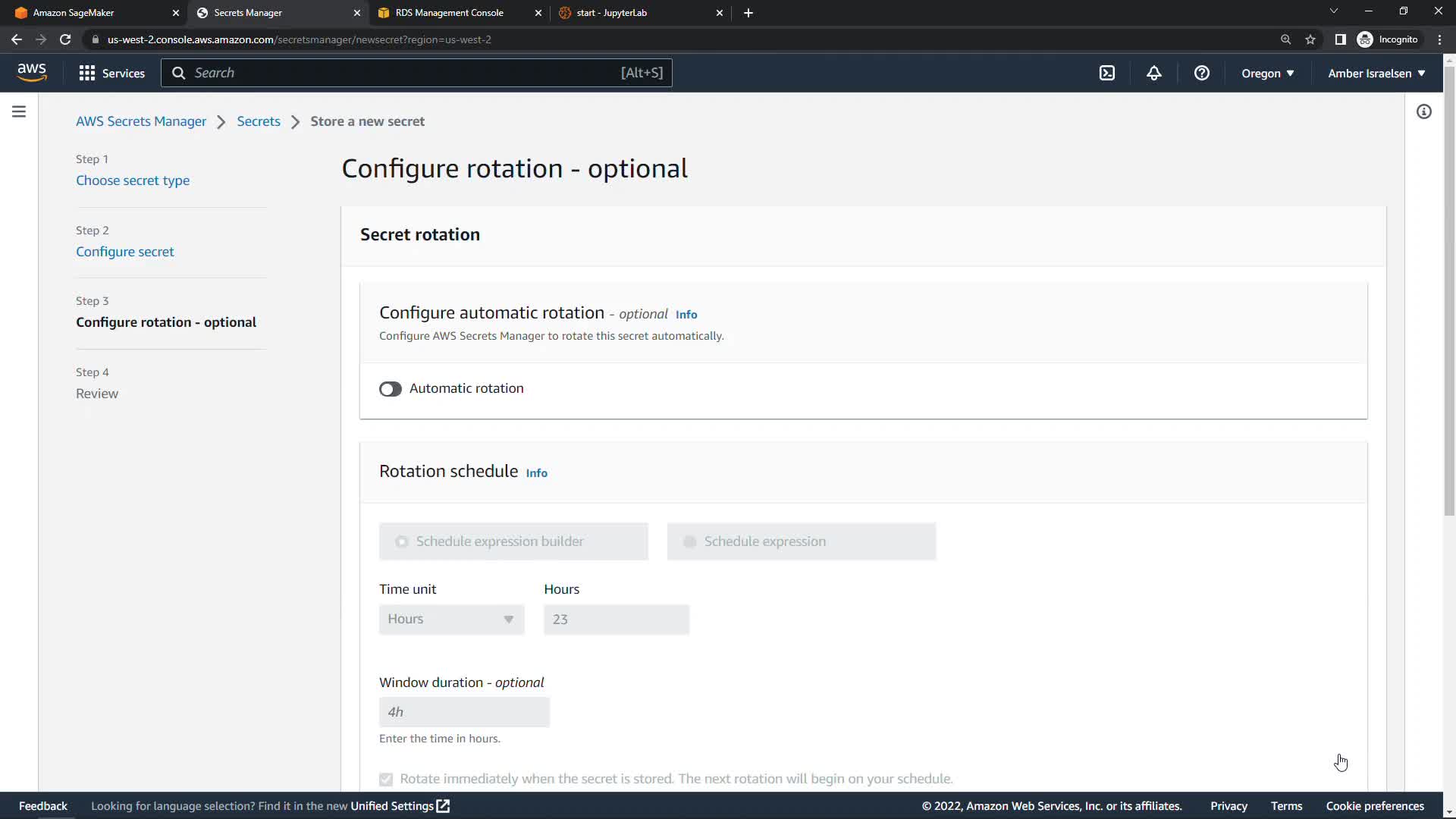Open the Services grid menu
Screen dimensions: 1456x819
tap(111, 73)
